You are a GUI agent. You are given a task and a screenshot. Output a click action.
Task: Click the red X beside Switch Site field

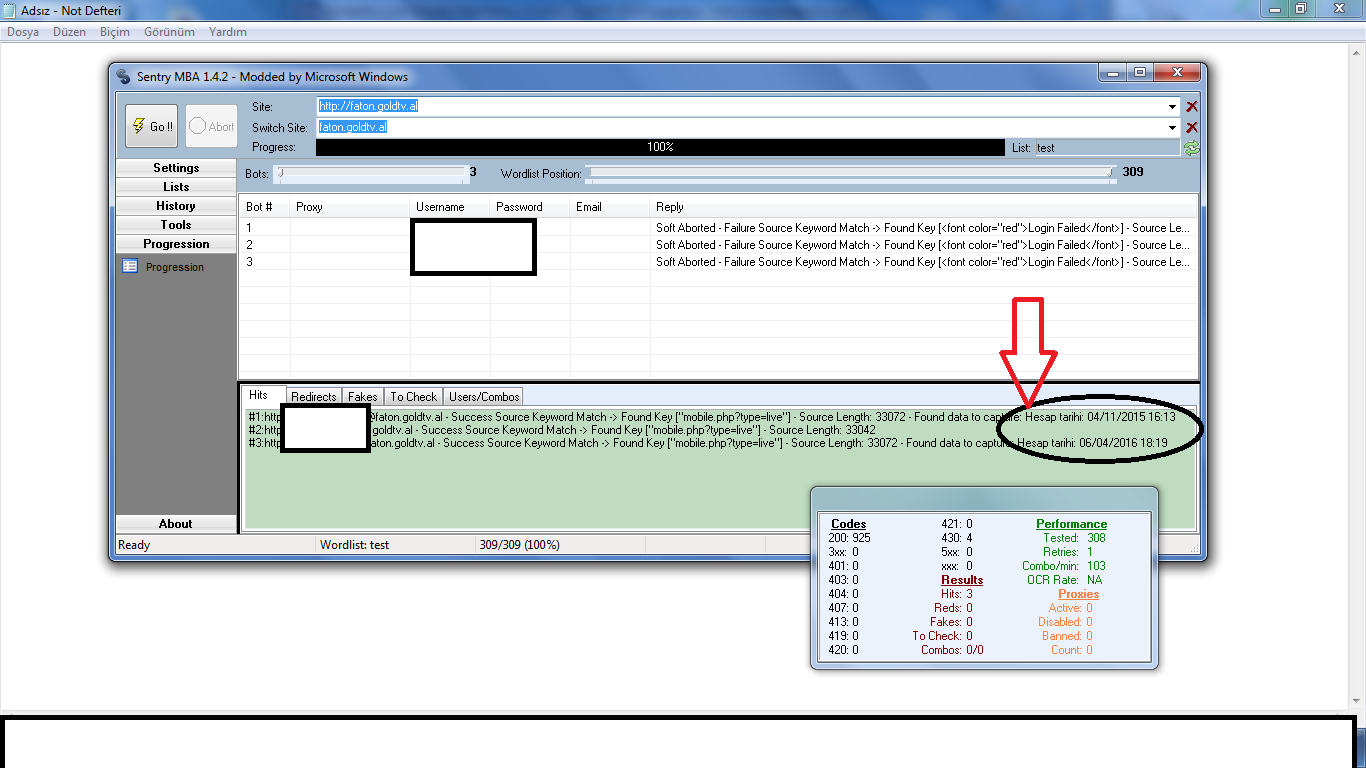point(1191,127)
